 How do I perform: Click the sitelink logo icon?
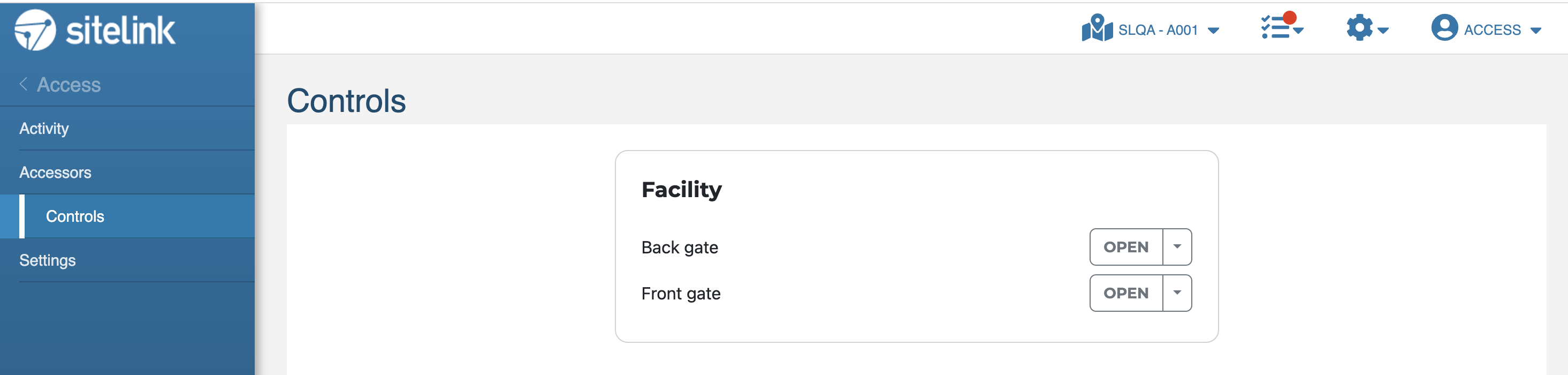(x=35, y=30)
